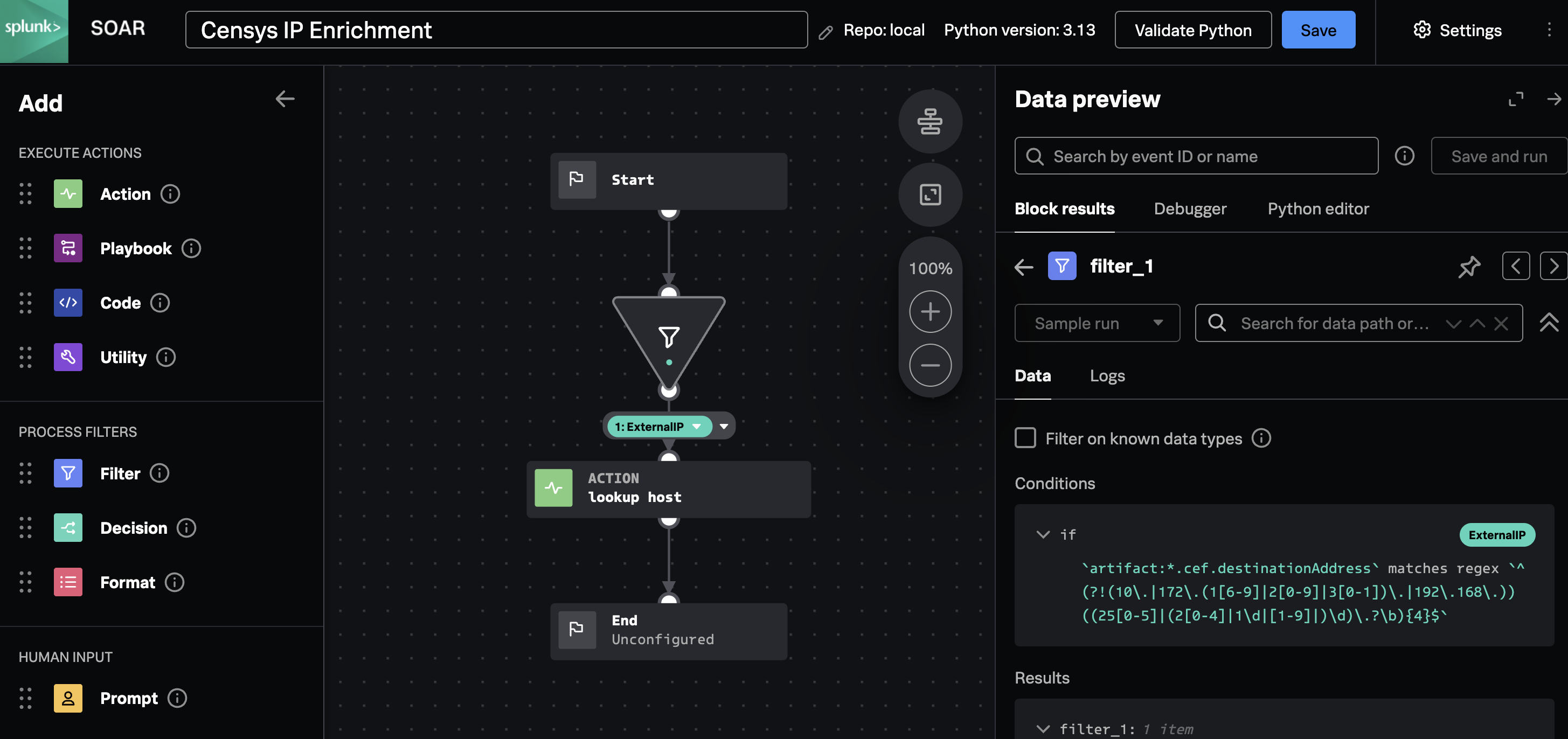Click the Format block icon
1568x739 pixels.
coord(67,582)
